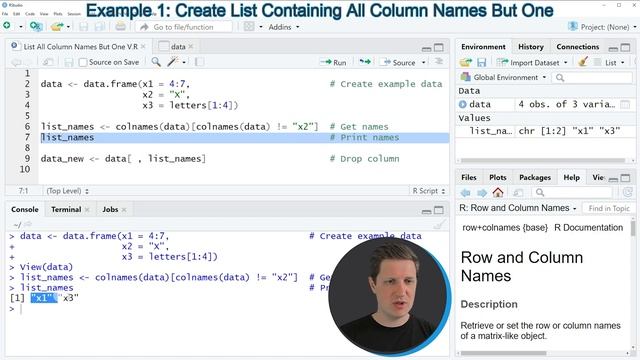Viewport: 640px width, 360px height.
Task: Click the New File plus icon
Action: (7, 26)
